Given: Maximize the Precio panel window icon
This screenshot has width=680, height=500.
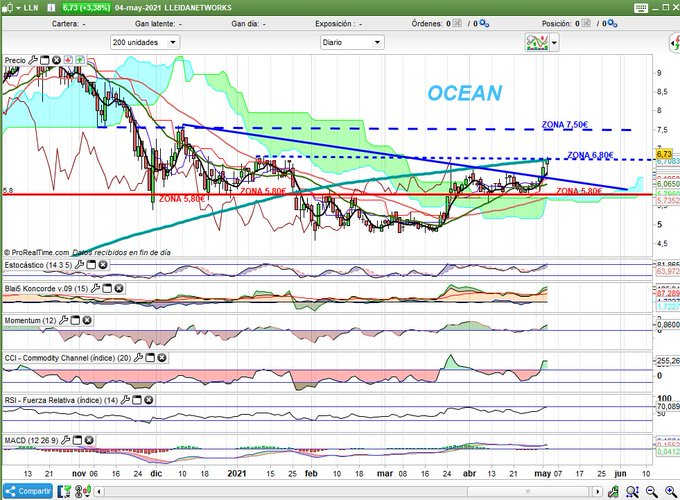Looking at the screenshot, I should point(45,60).
